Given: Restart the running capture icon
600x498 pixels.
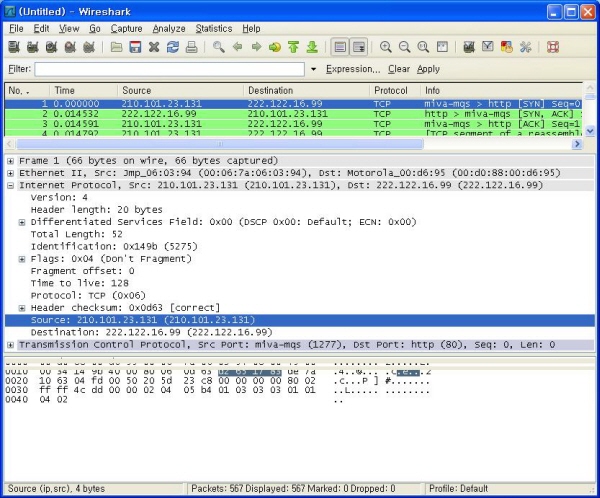Looking at the screenshot, I should coord(89,47).
